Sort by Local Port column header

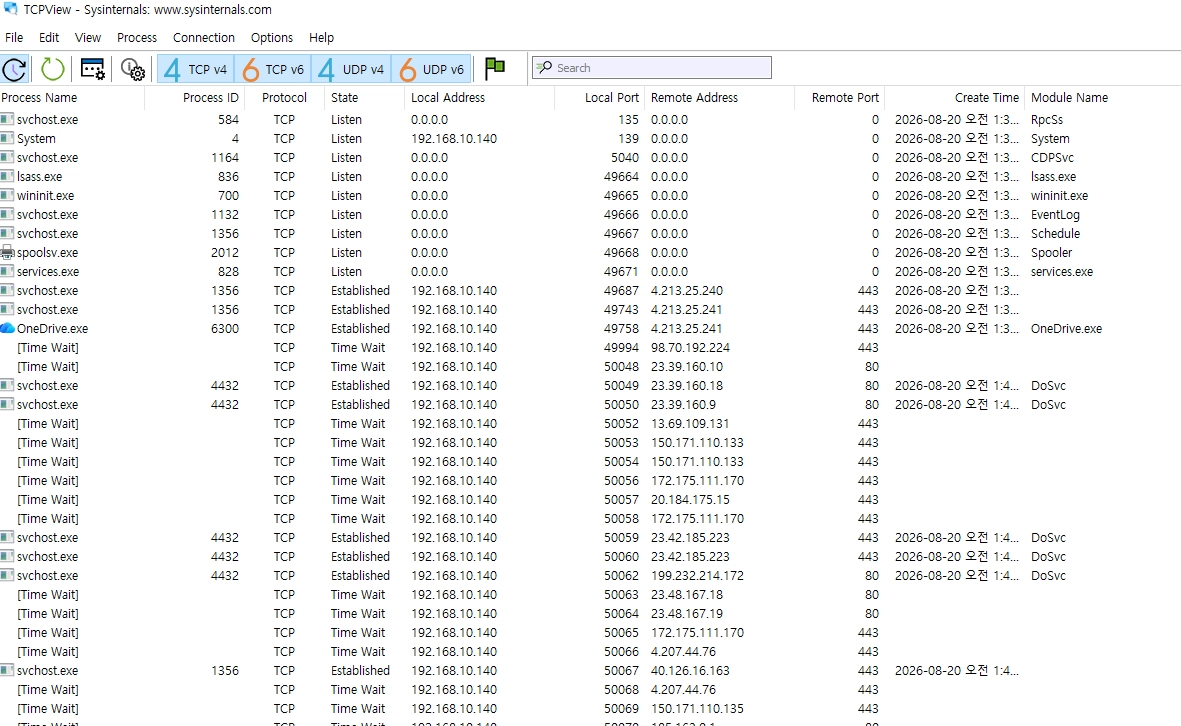point(599,98)
